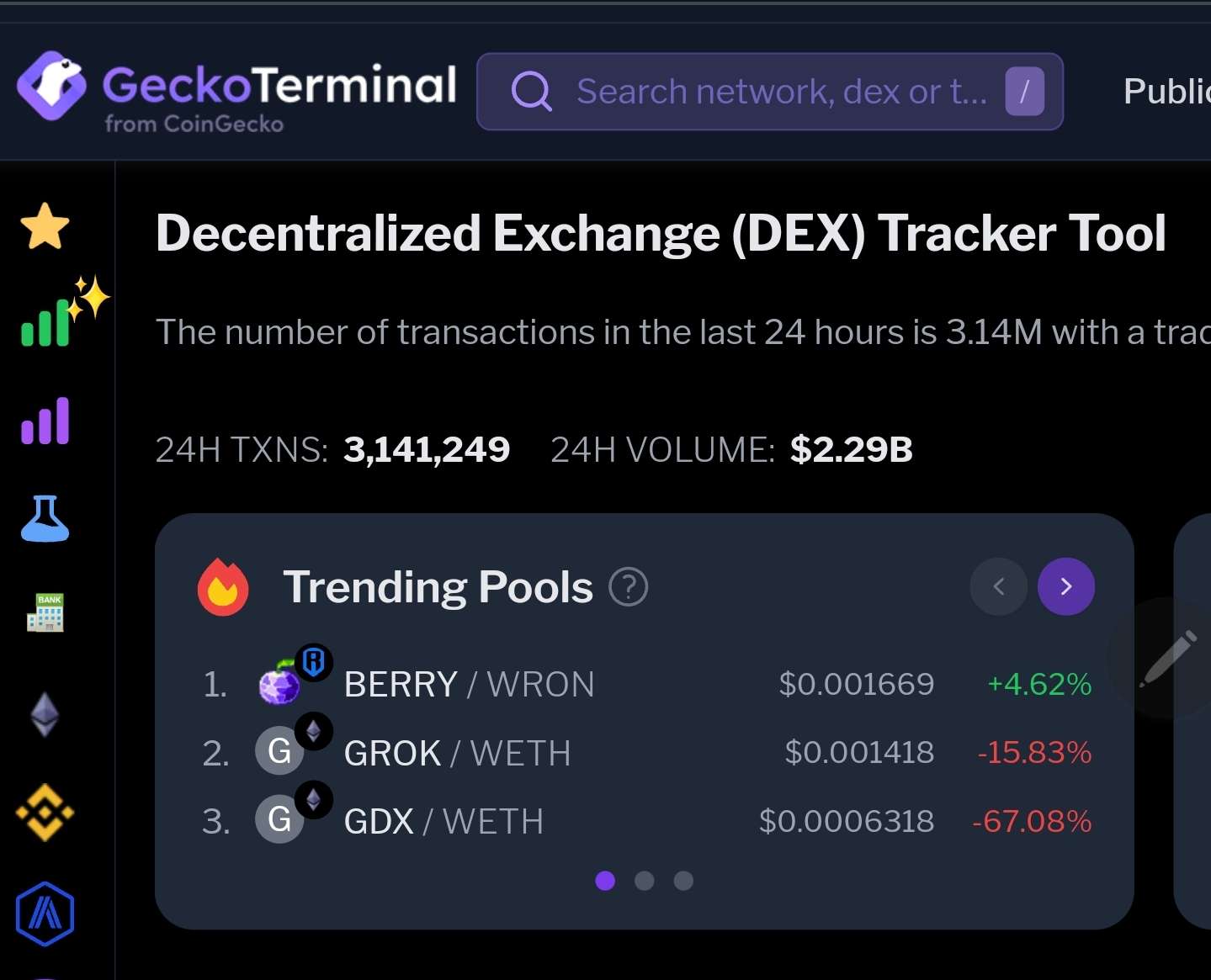Select the BNB Chain network icon

click(x=45, y=813)
